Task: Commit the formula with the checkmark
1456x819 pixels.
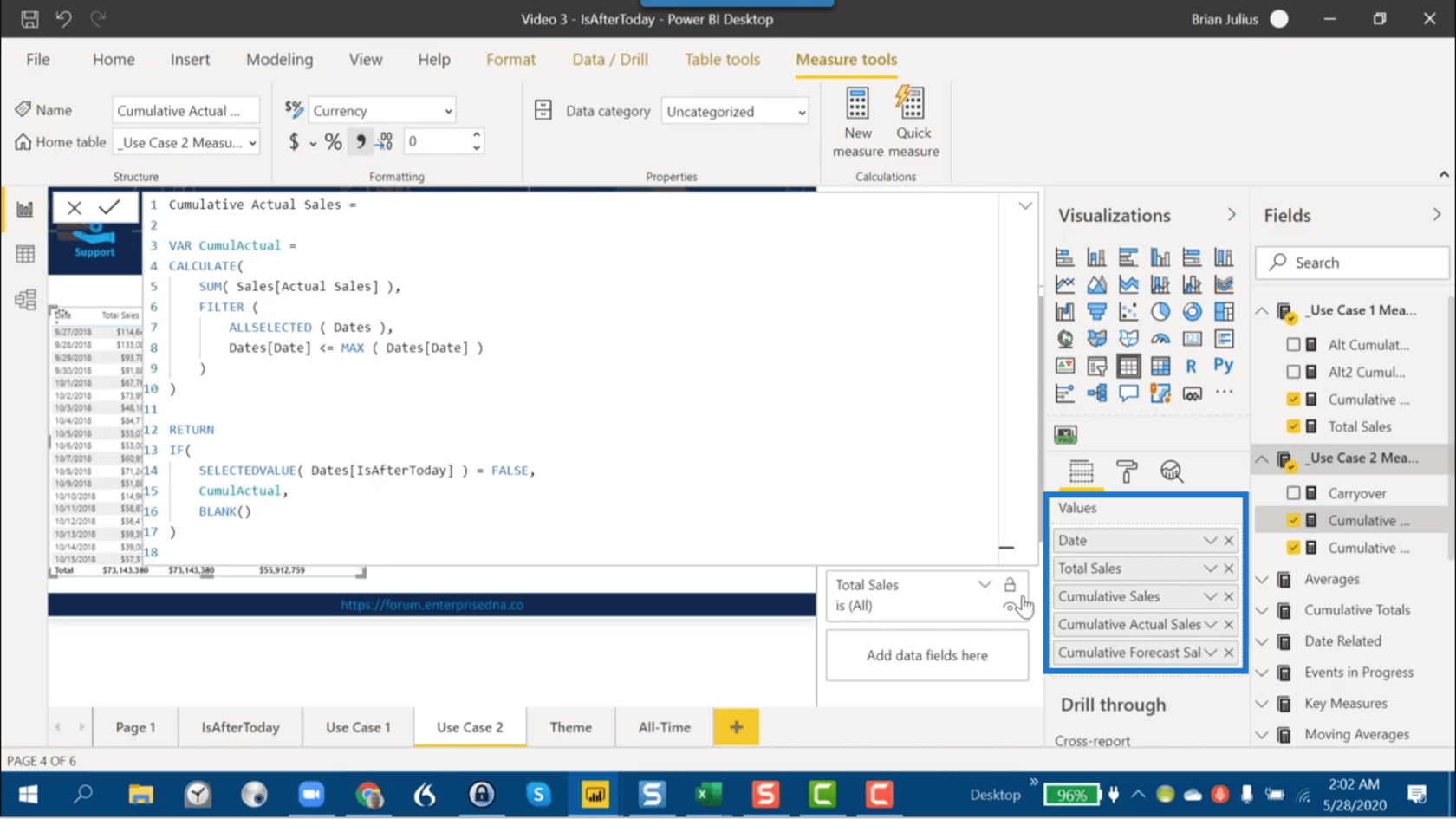Action: click(109, 207)
